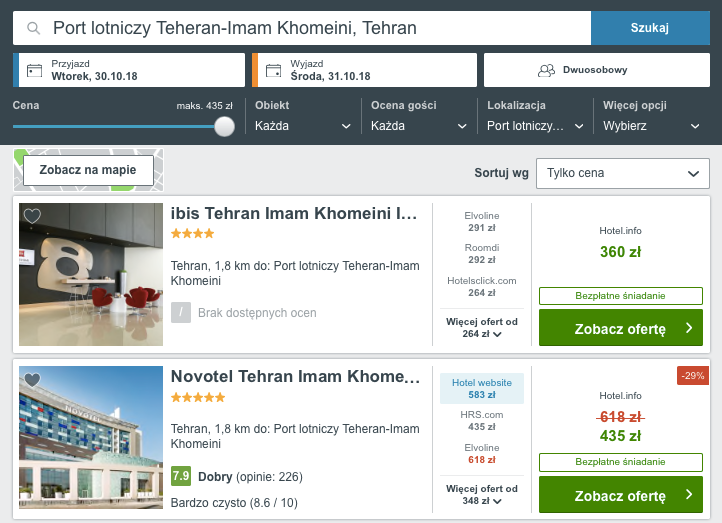The width and height of the screenshot is (722, 523).
Task: Open the Sortuj wg sort dropdown
Action: tap(622, 173)
